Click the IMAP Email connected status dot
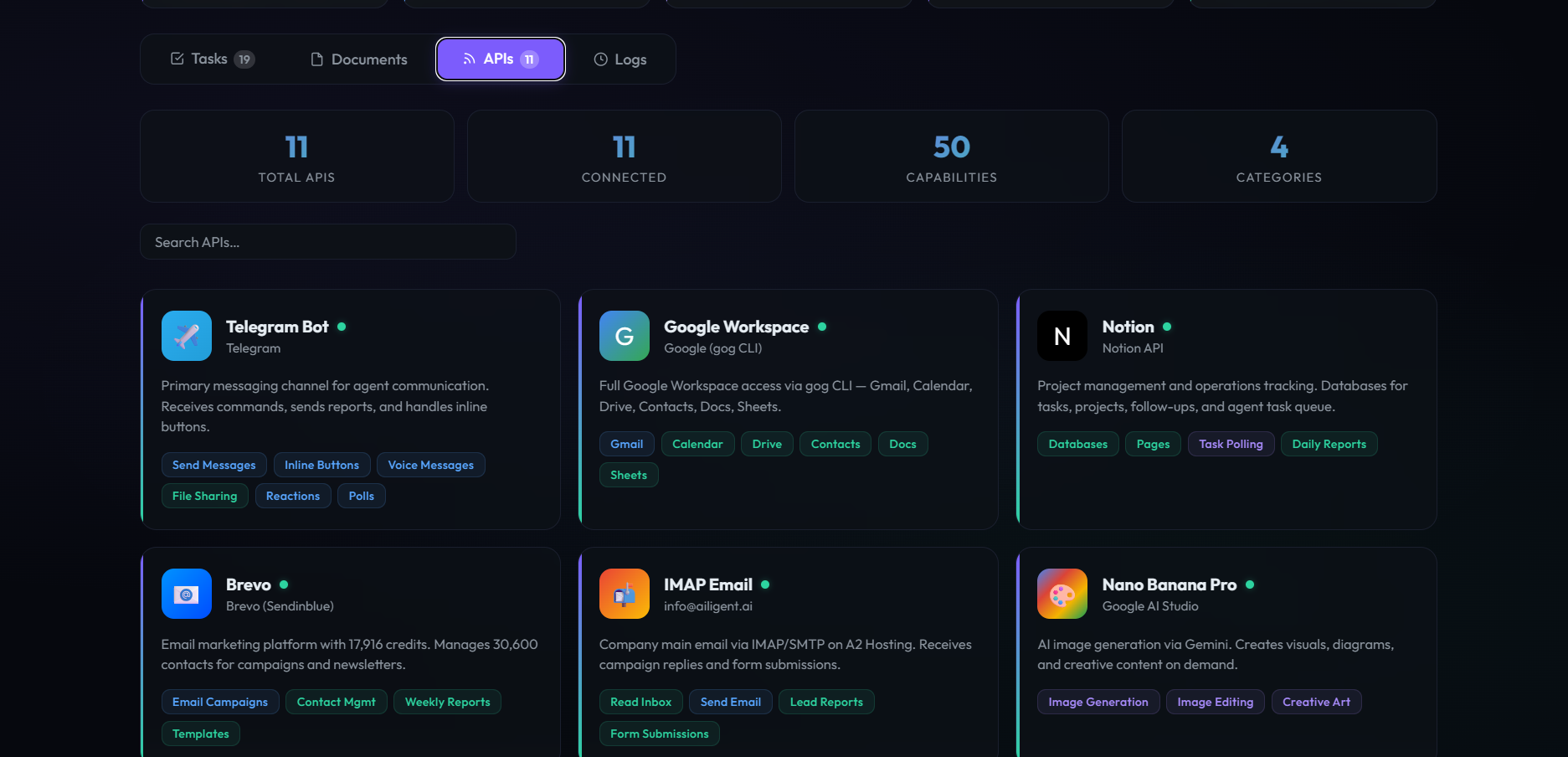Screen dimensions: 1568x757 [x=765, y=584]
